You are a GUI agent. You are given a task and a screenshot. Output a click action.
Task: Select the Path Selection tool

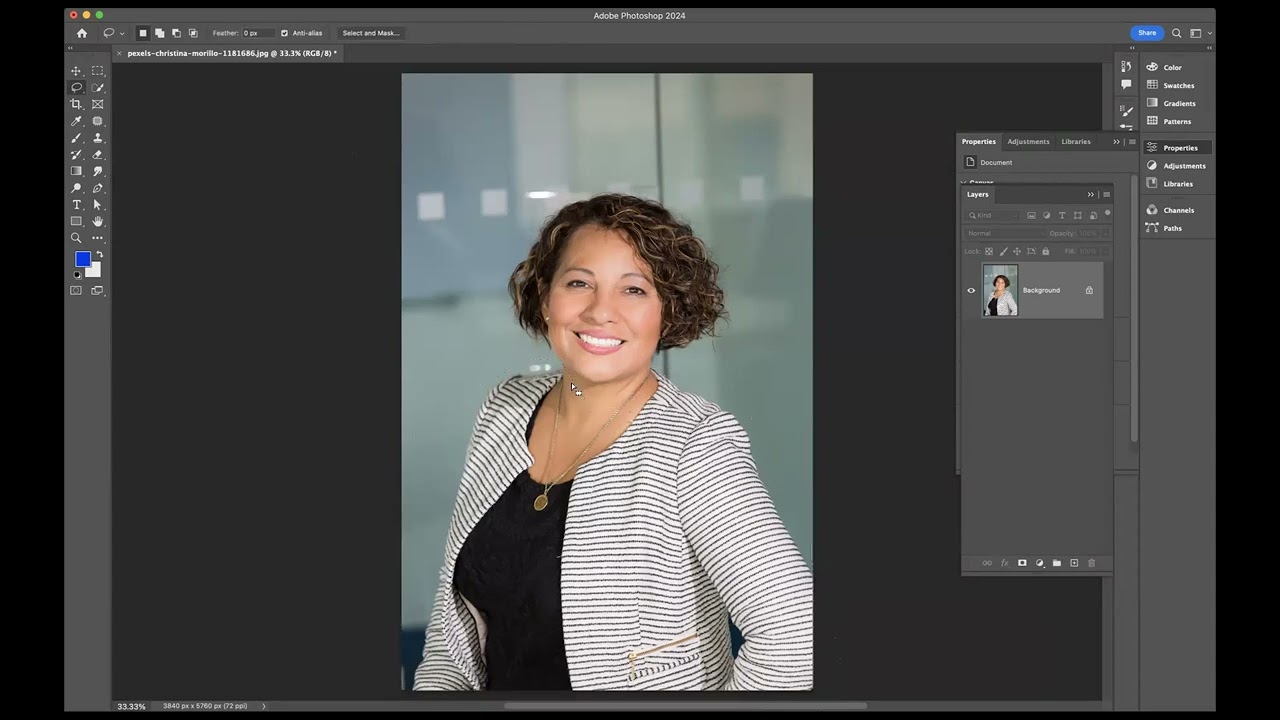98,205
